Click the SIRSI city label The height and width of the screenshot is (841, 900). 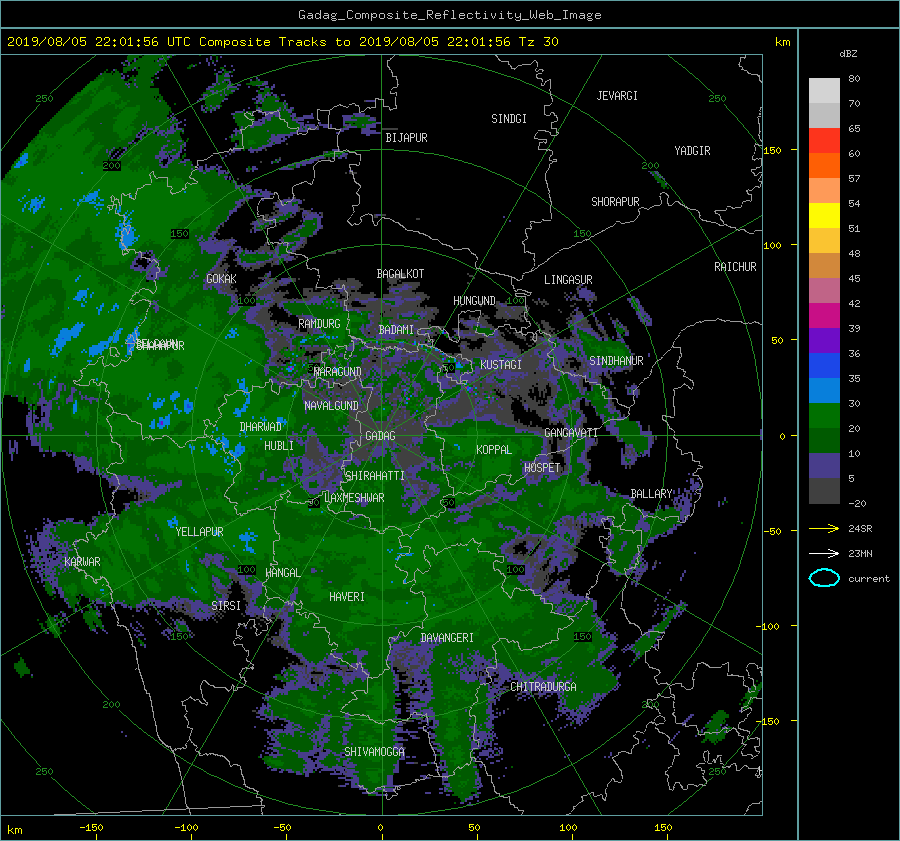226,606
